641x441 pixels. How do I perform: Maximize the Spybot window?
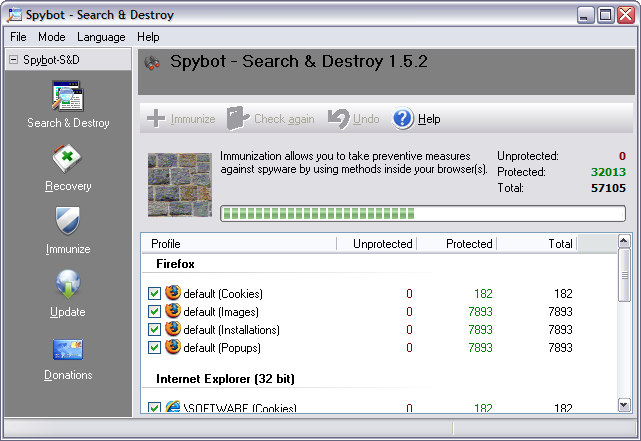[606, 16]
